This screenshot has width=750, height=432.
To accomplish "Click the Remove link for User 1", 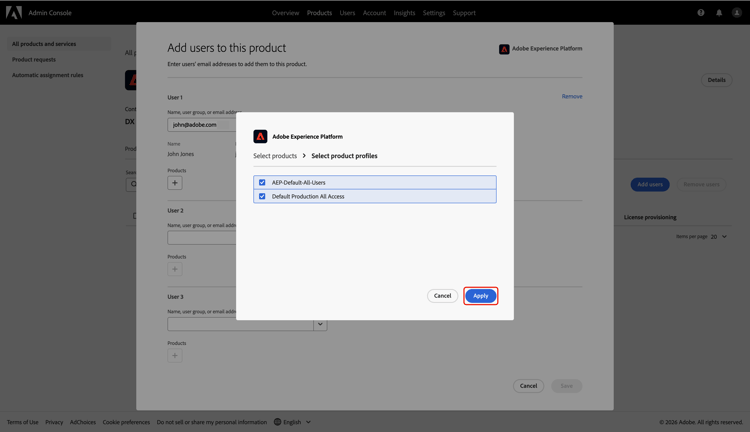I will point(572,97).
